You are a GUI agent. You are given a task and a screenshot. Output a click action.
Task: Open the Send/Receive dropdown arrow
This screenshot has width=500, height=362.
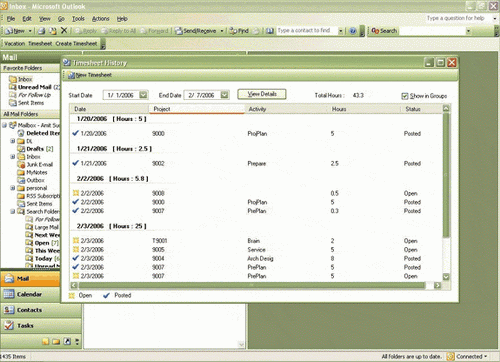pyautogui.click(x=222, y=31)
